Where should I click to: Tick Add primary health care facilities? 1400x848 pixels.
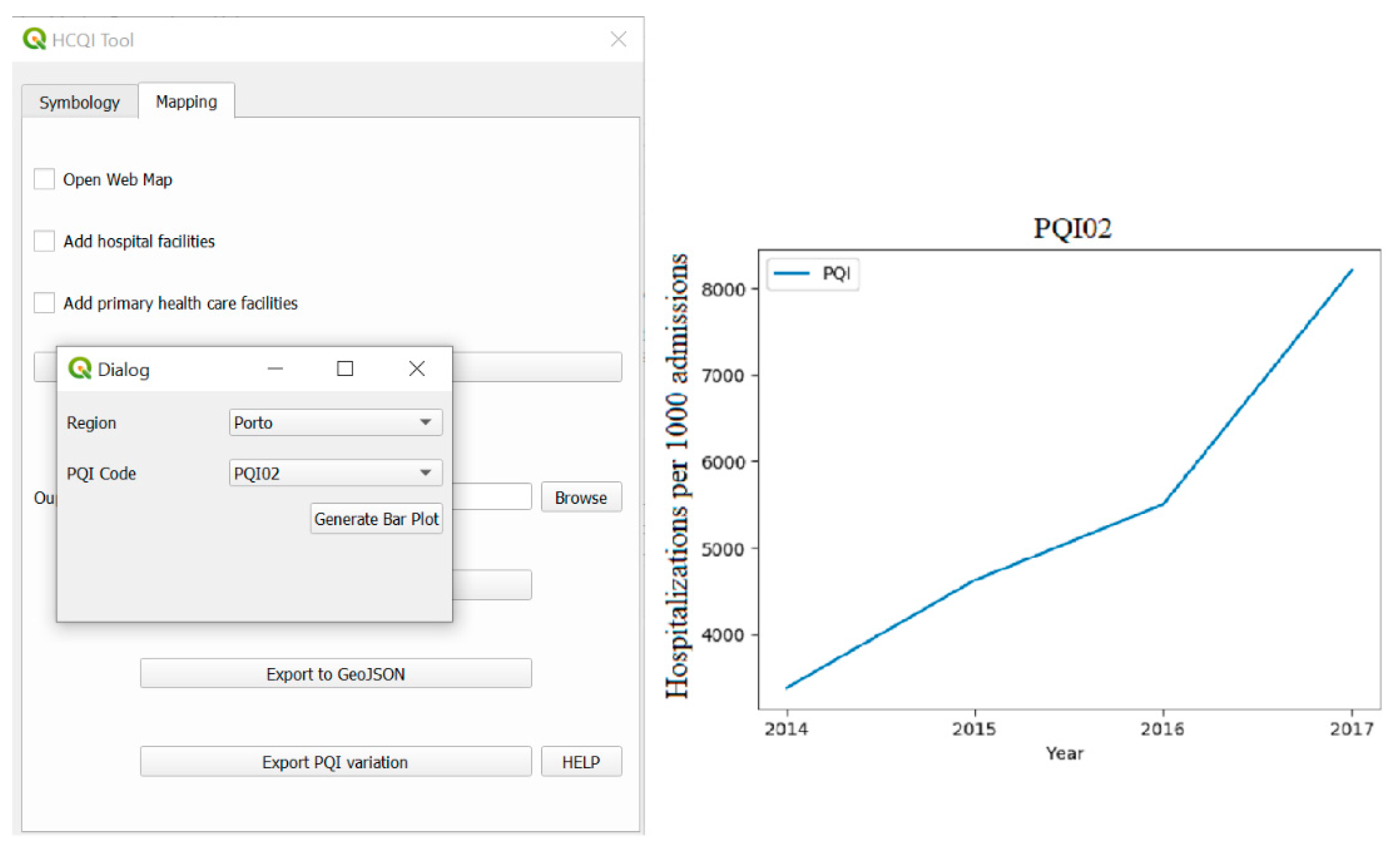click(x=45, y=303)
